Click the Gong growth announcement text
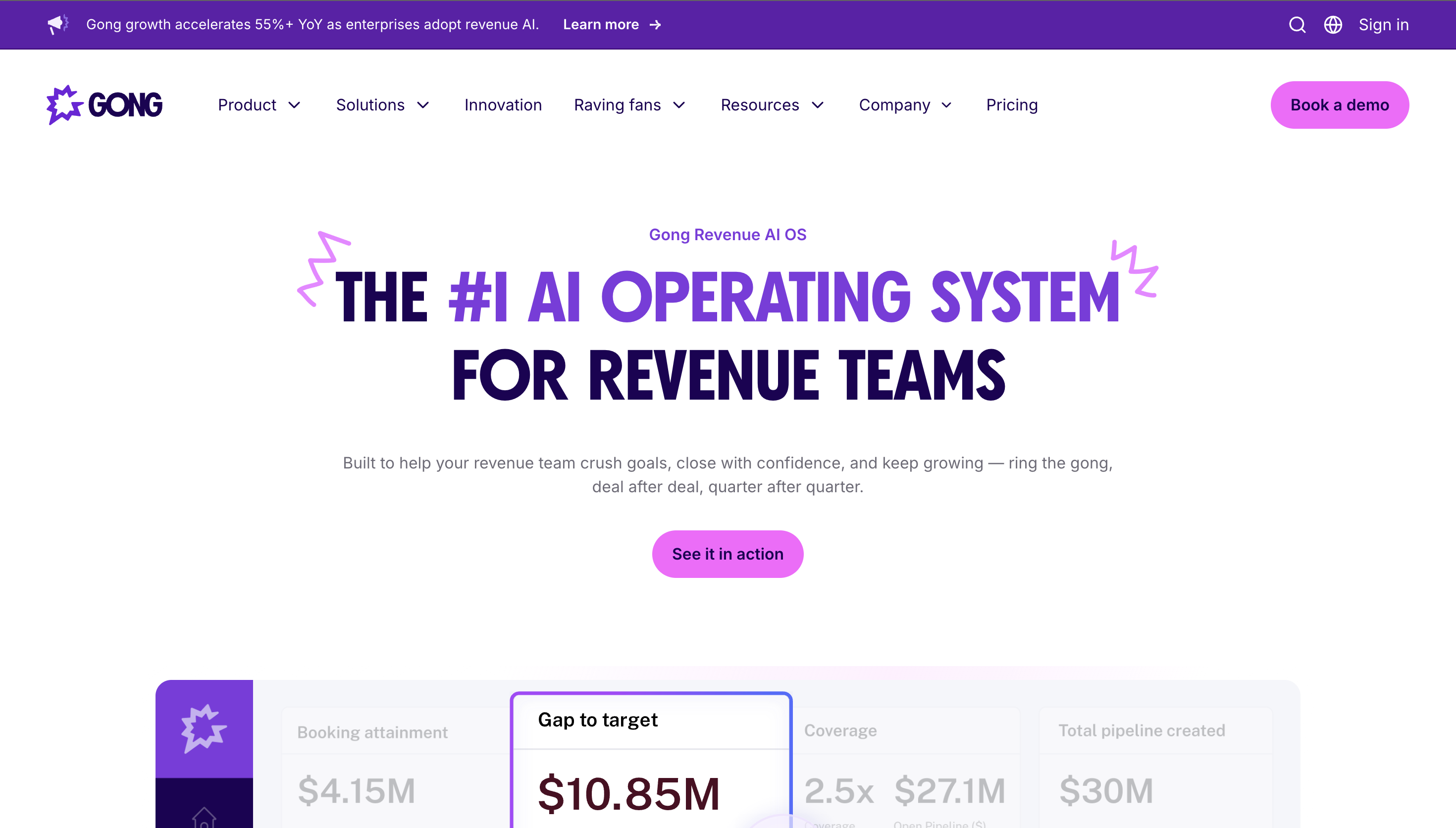 pyautogui.click(x=312, y=25)
